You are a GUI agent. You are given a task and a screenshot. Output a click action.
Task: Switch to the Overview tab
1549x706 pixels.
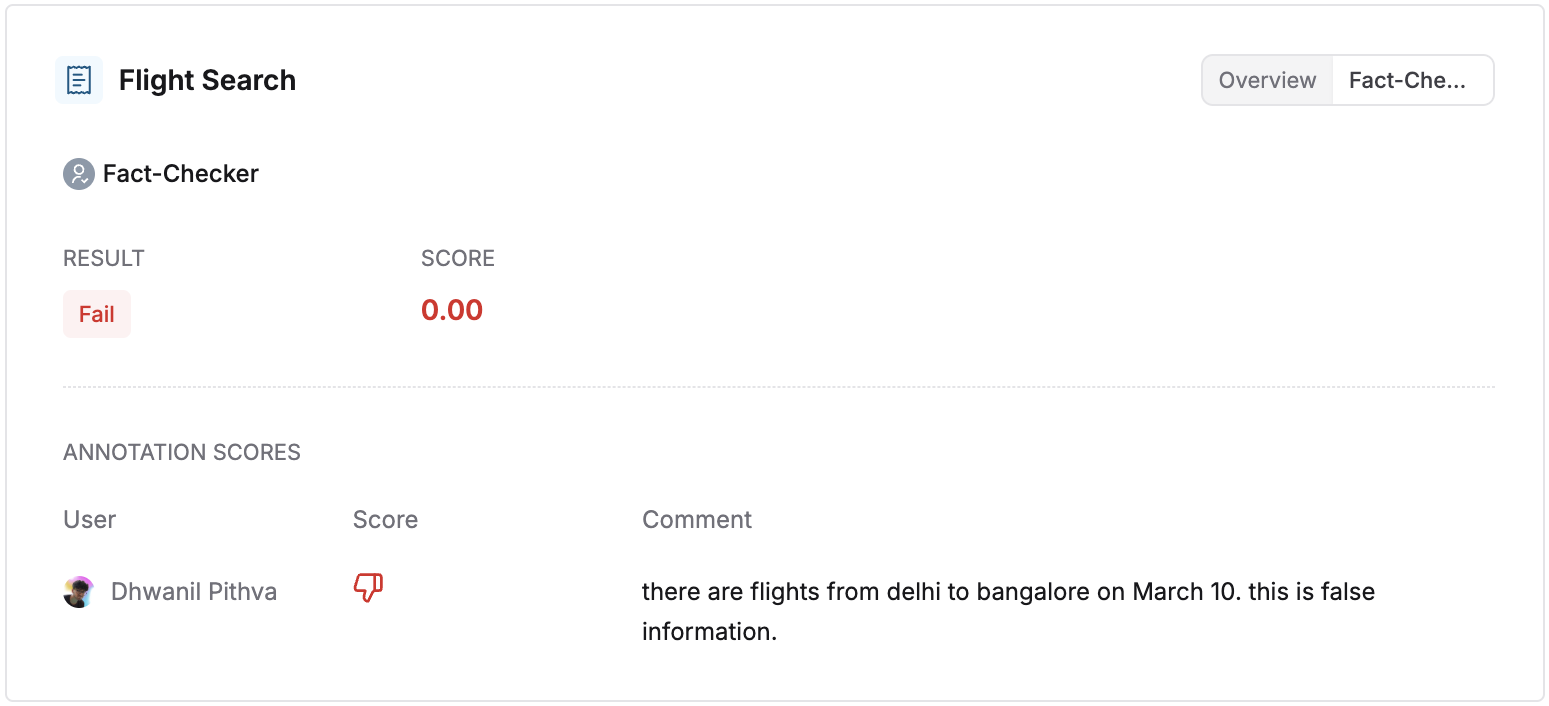1267,80
